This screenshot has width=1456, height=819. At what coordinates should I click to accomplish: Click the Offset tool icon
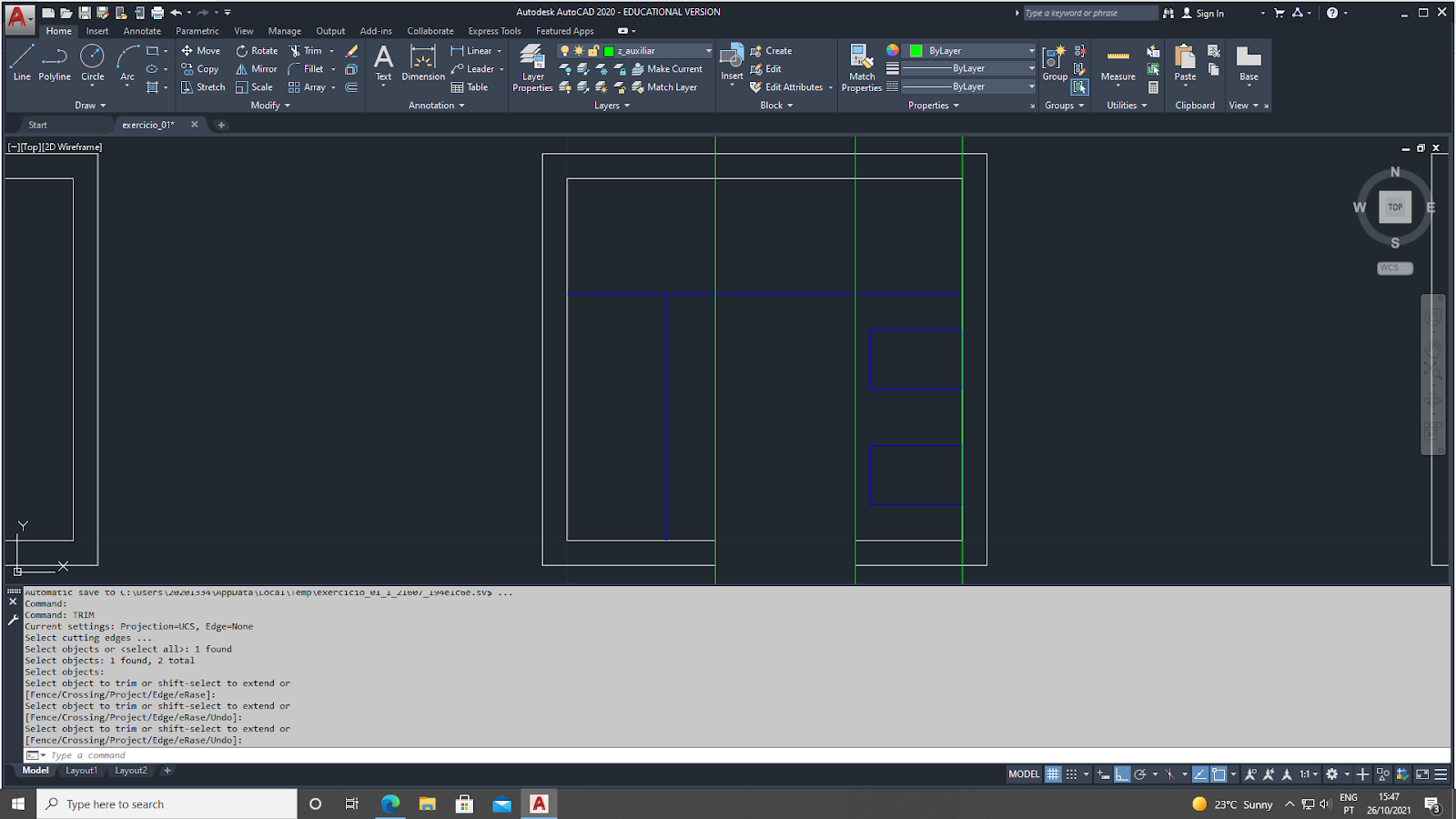[x=351, y=87]
